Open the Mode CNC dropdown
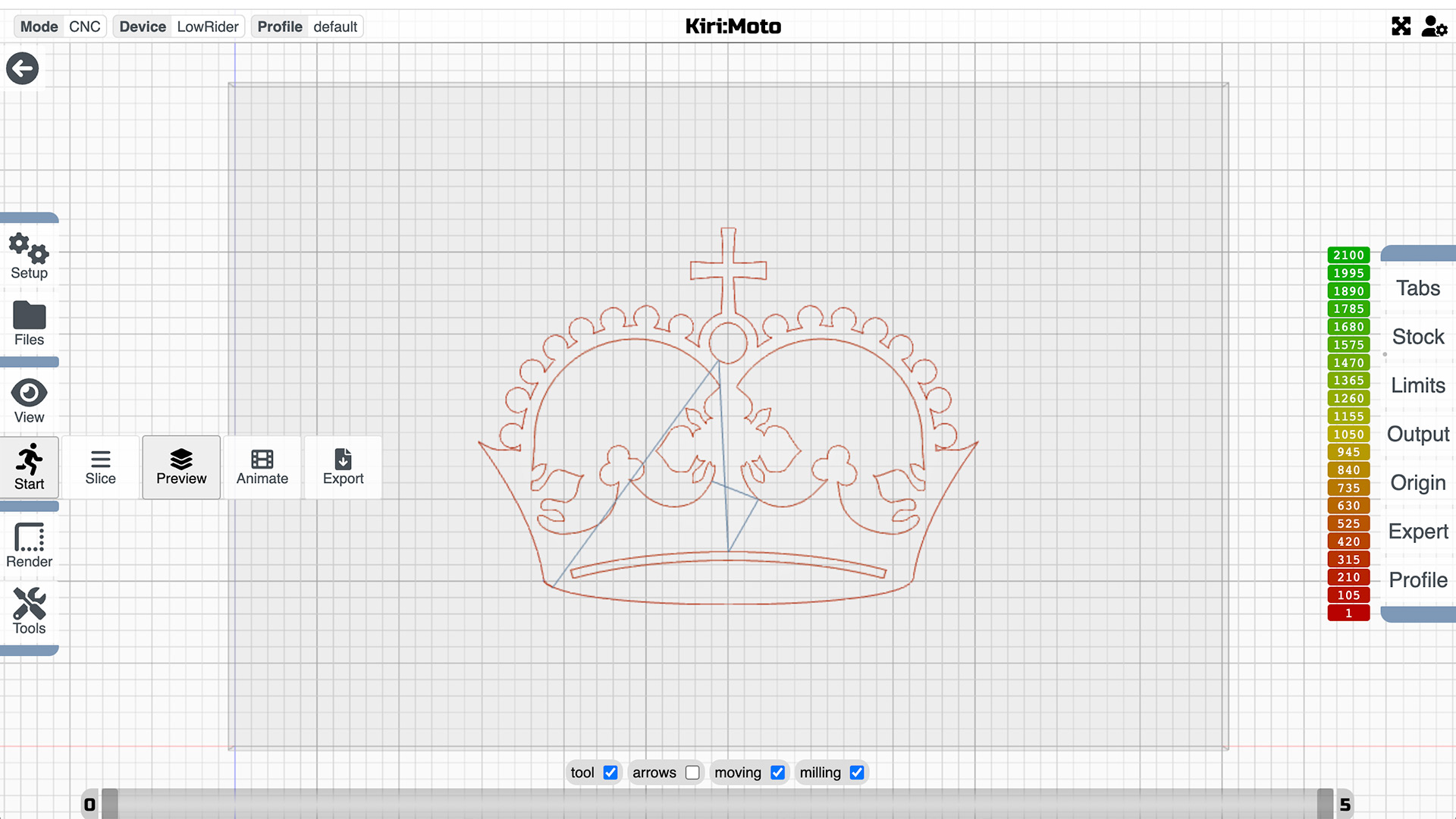 coord(60,27)
